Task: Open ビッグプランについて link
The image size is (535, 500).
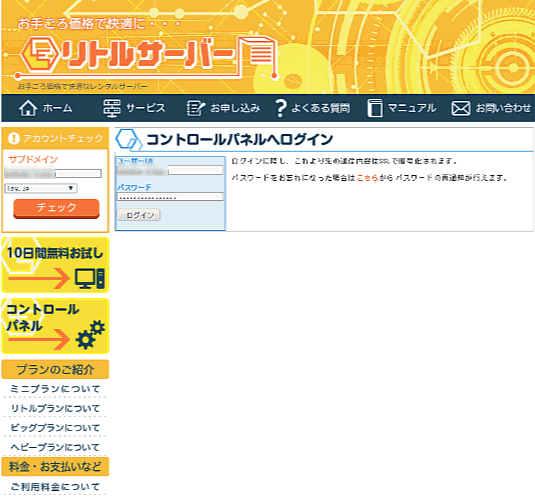Action: click(55, 428)
